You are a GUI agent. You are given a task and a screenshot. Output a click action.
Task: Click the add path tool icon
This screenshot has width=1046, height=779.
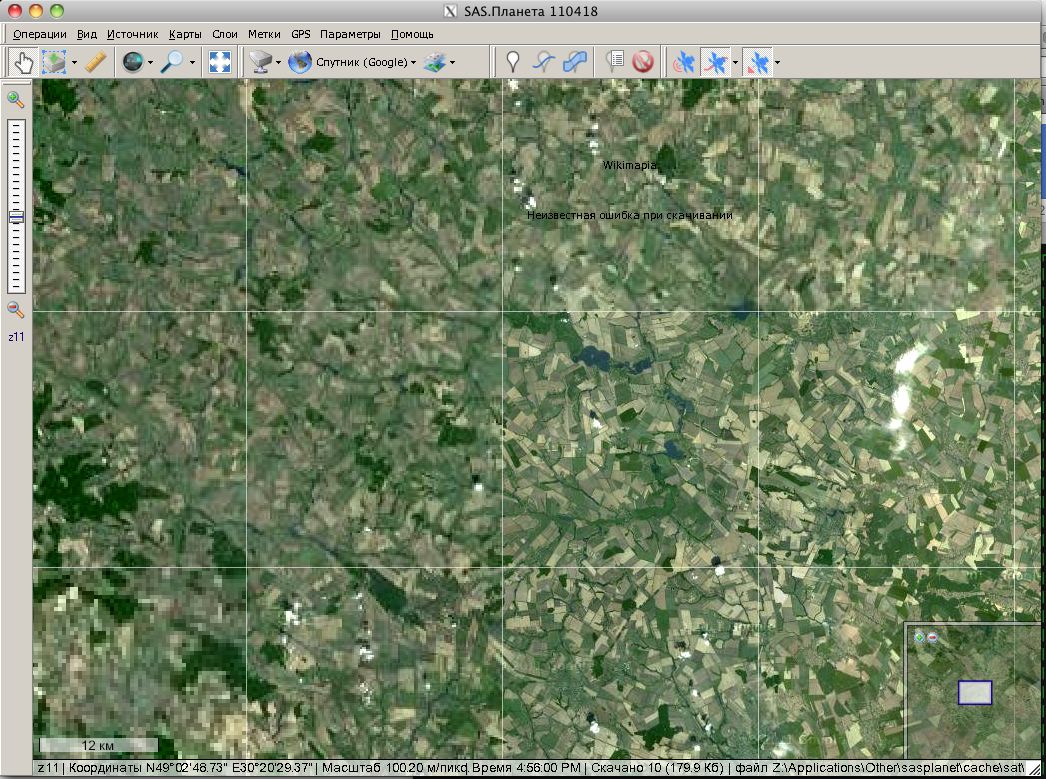(543, 62)
